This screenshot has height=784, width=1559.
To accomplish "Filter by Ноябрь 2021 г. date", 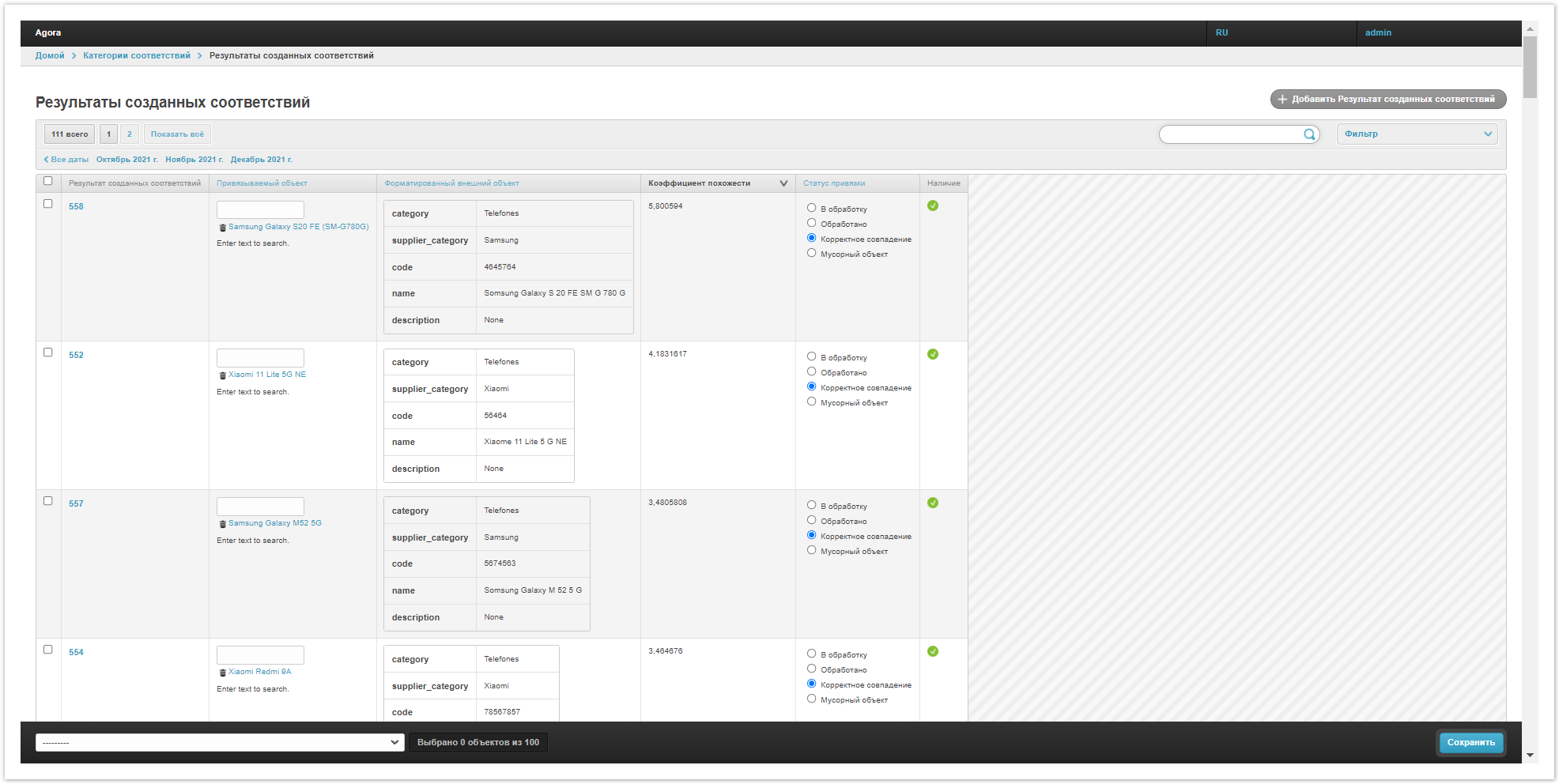I will (194, 160).
